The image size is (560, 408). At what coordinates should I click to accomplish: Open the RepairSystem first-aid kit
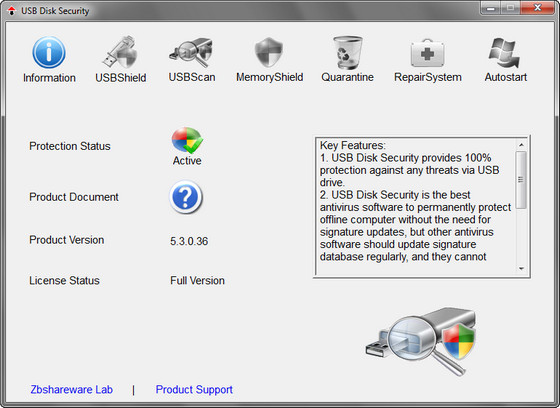(x=428, y=53)
